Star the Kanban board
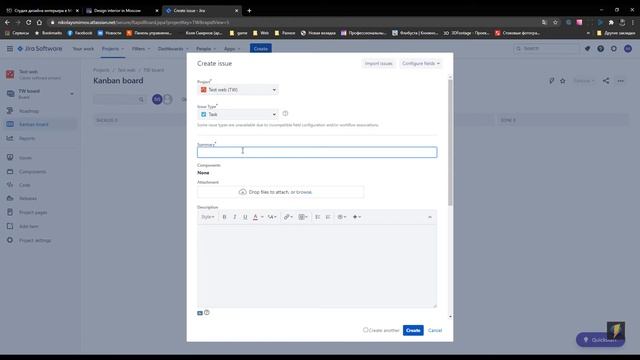 (x=563, y=81)
